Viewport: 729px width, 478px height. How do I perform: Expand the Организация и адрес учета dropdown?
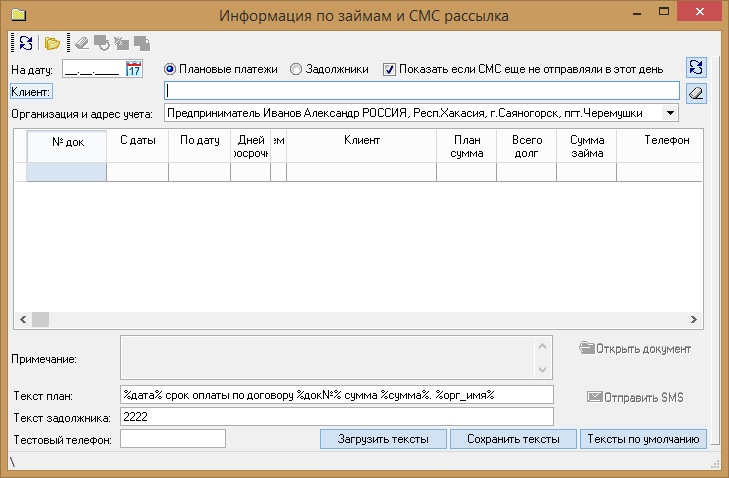670,113
